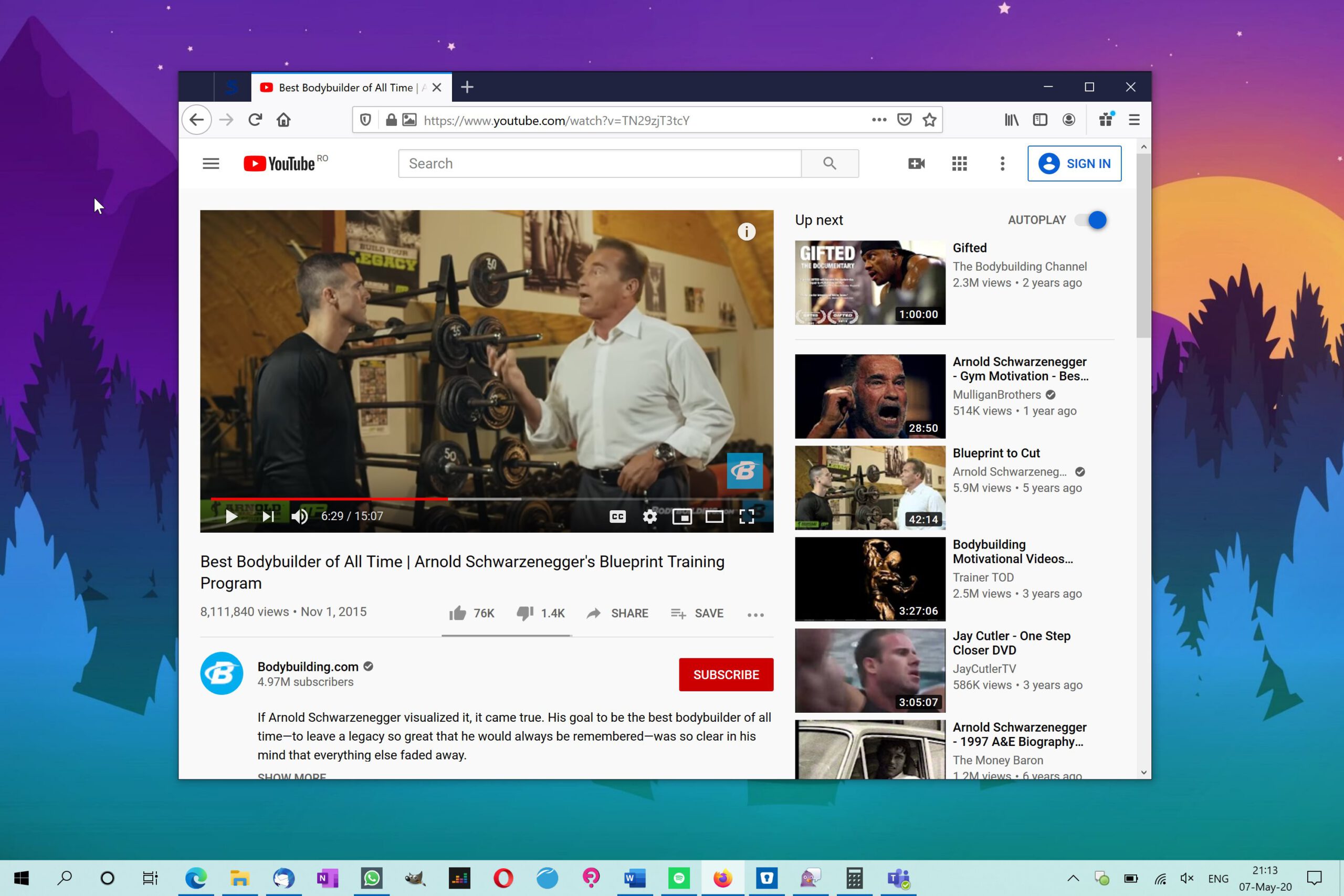The height and width of the screenshot is (896, 1344).
Task: Open the Gifted video thumbnail
Action: pos(870,282)
